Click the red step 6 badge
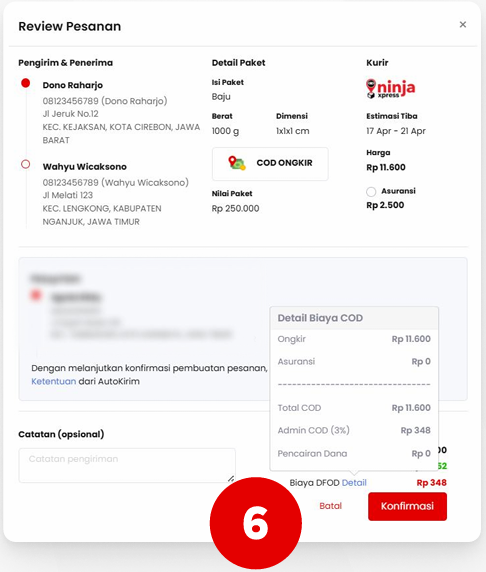 (255, 523)
